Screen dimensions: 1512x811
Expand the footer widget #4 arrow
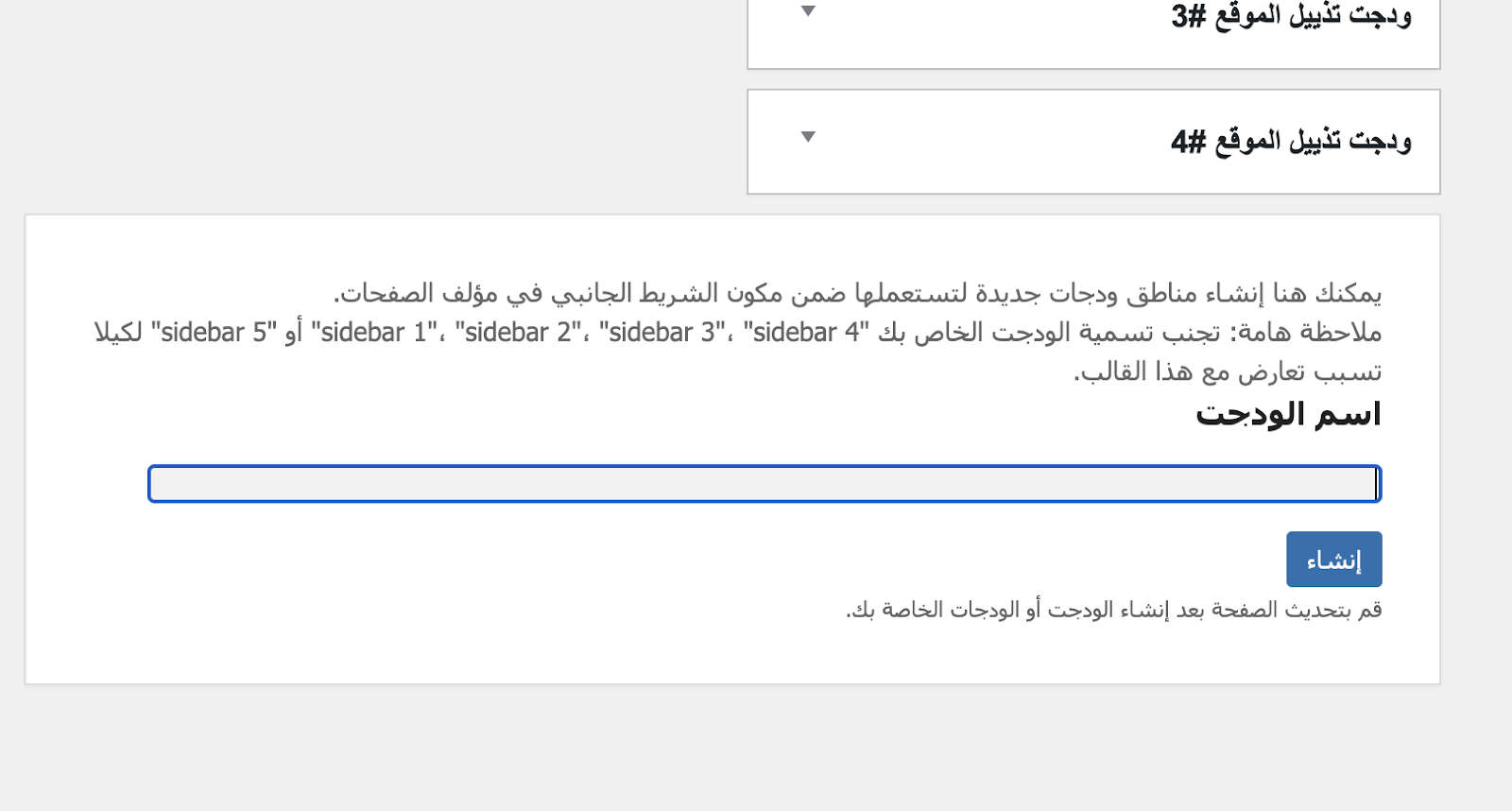click(808, 137)
